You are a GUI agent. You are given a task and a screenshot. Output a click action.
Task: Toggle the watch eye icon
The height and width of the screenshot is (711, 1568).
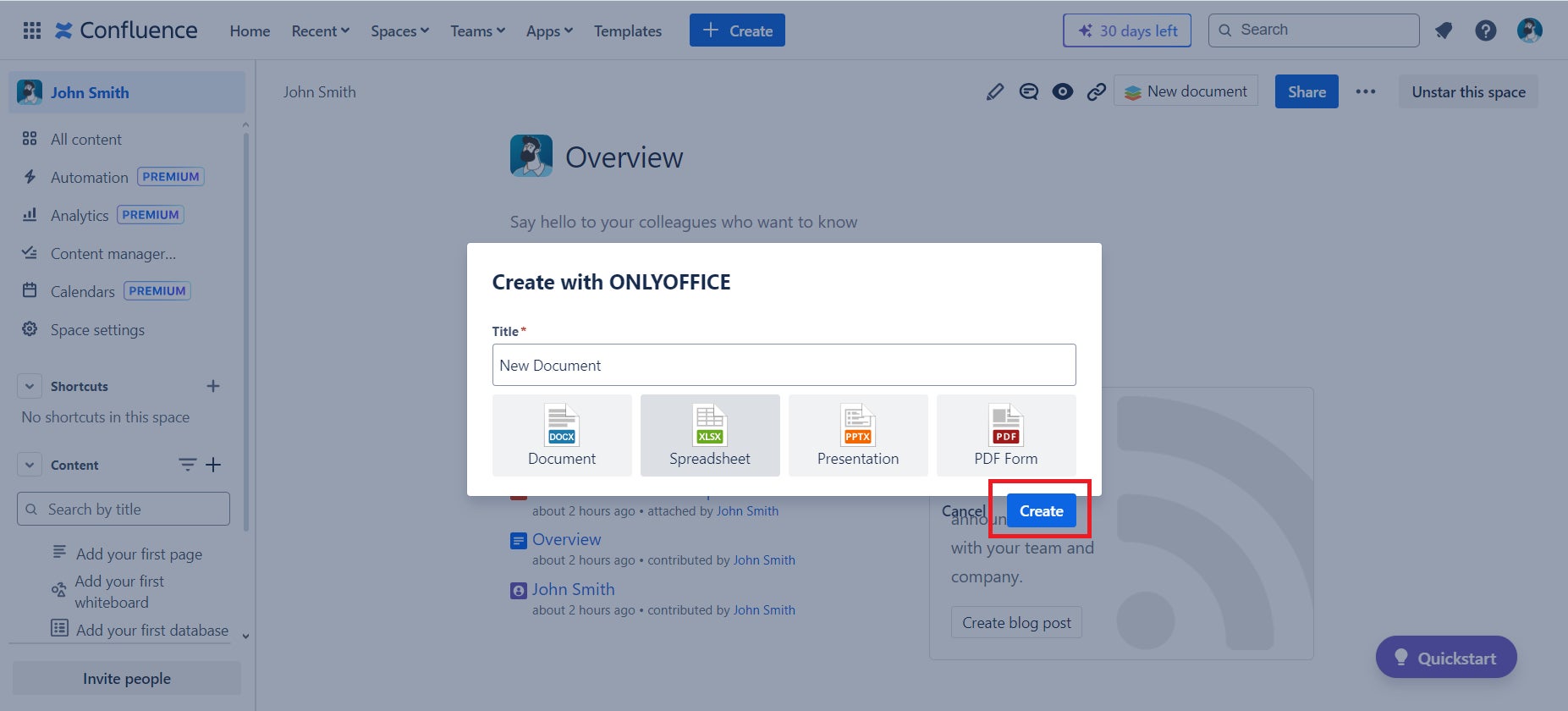coord(1063,91)
